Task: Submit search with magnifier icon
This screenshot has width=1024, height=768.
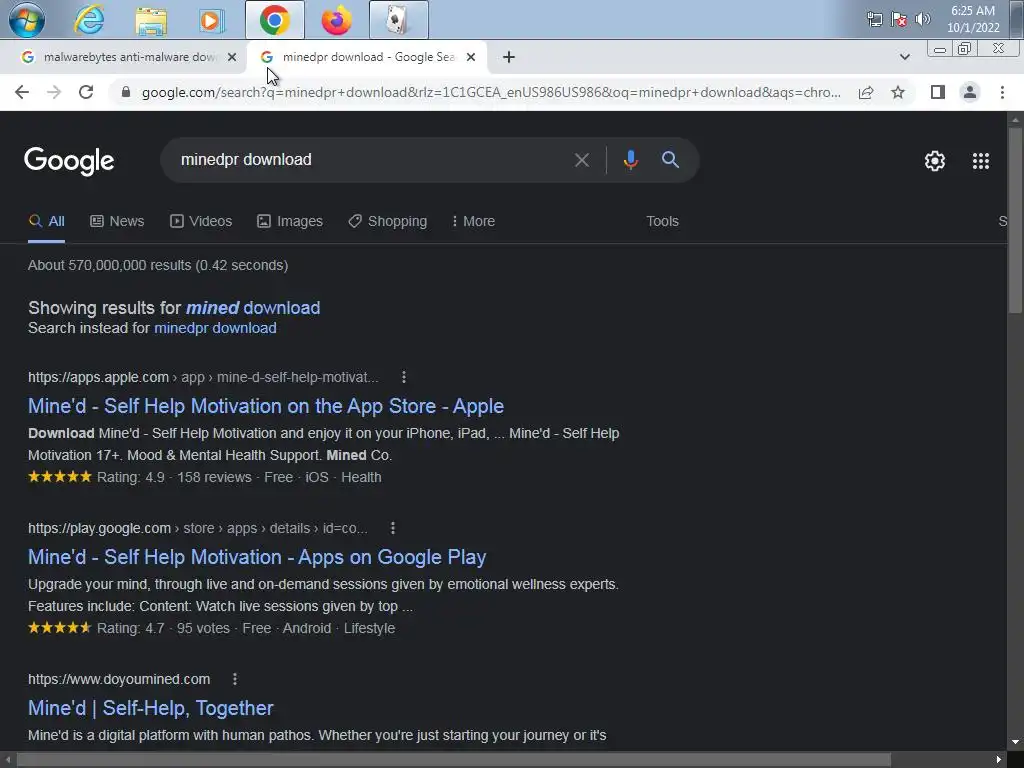Action: pyautogui.click(x=670, y=160)
